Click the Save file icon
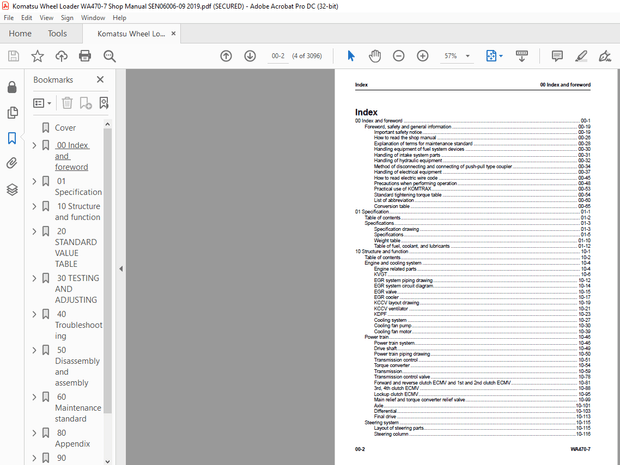 13,56
